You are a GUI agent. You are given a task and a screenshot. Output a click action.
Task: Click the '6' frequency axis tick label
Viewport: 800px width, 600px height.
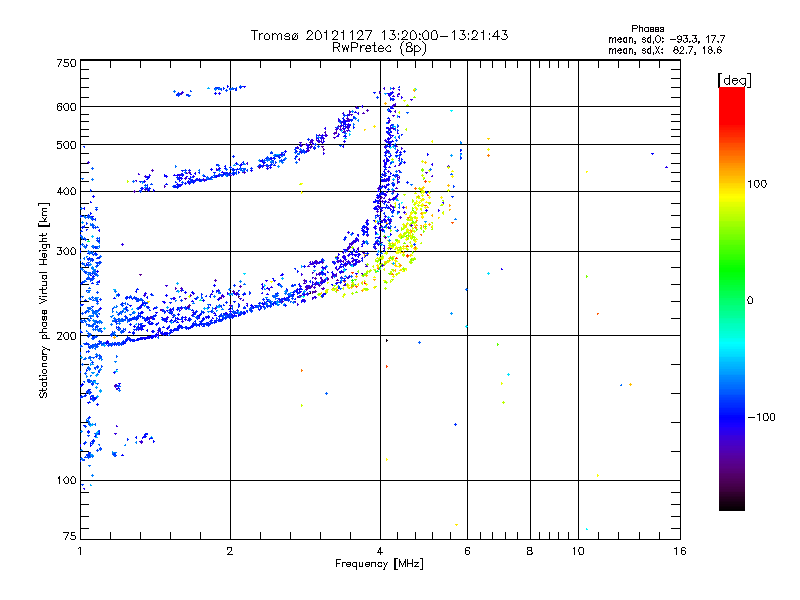tap(467, 551)
